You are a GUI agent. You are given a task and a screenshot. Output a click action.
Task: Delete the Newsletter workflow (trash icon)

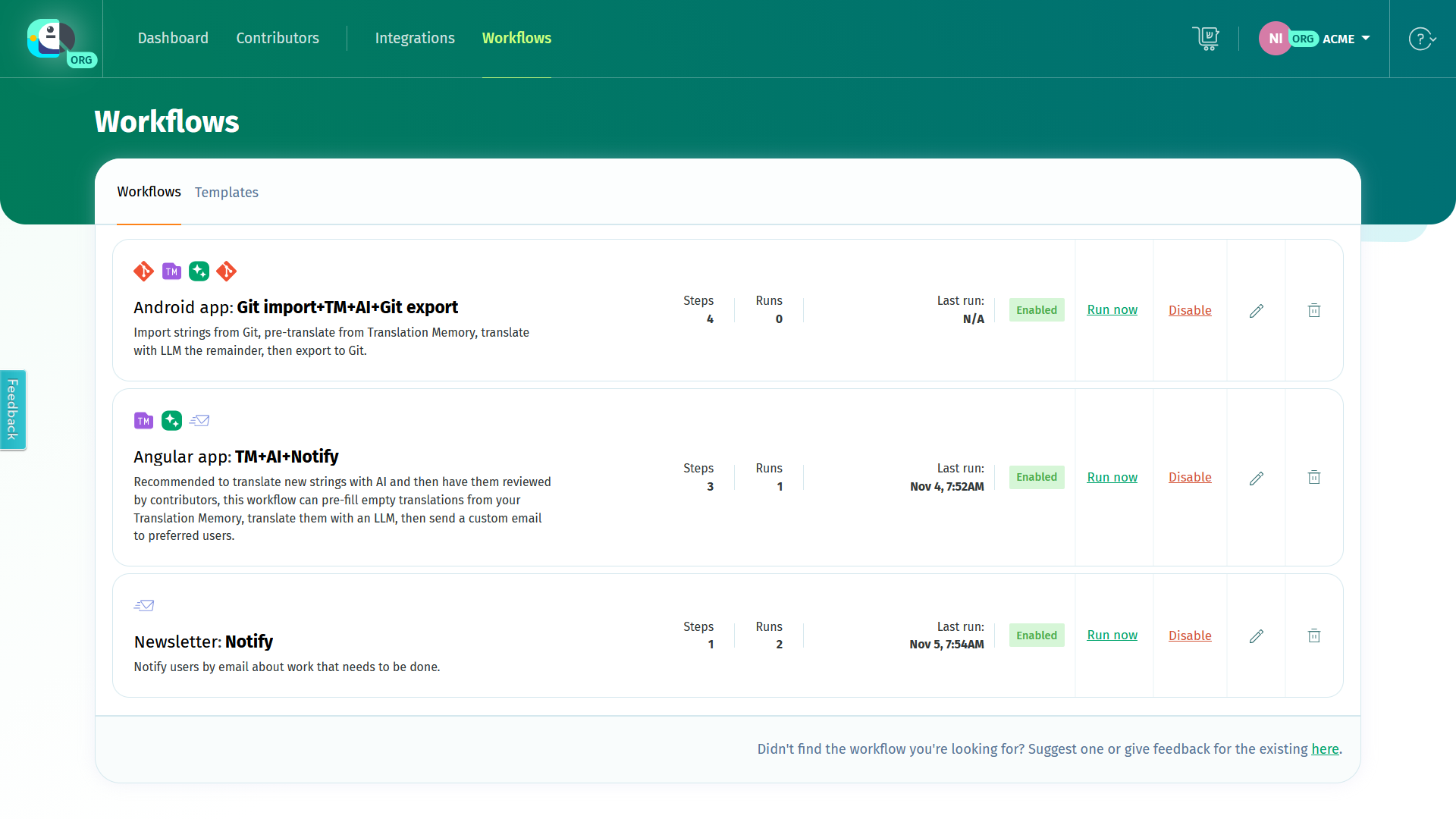[1314, 635]
